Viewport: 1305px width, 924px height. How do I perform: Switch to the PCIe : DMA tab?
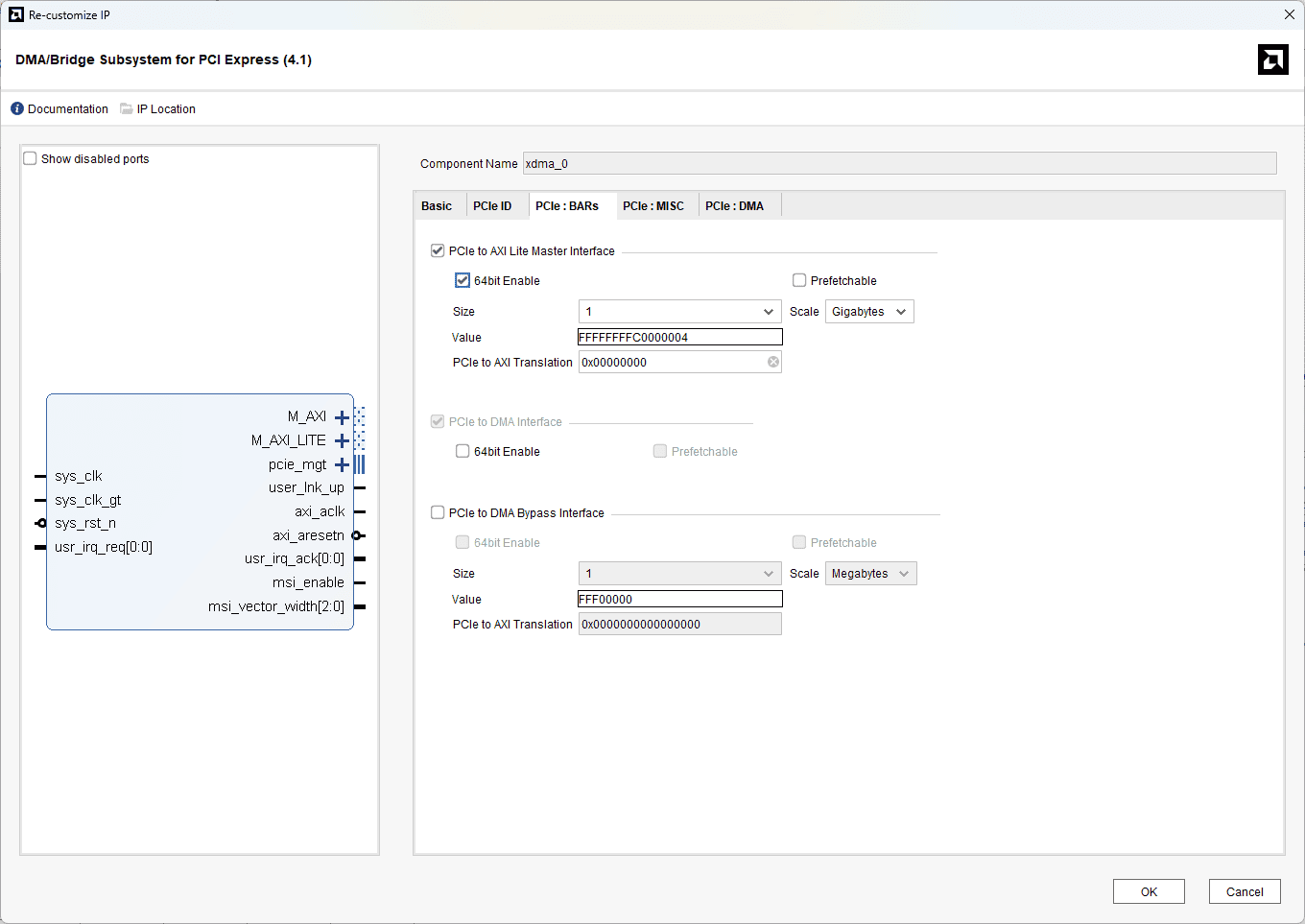pos(734,206)
